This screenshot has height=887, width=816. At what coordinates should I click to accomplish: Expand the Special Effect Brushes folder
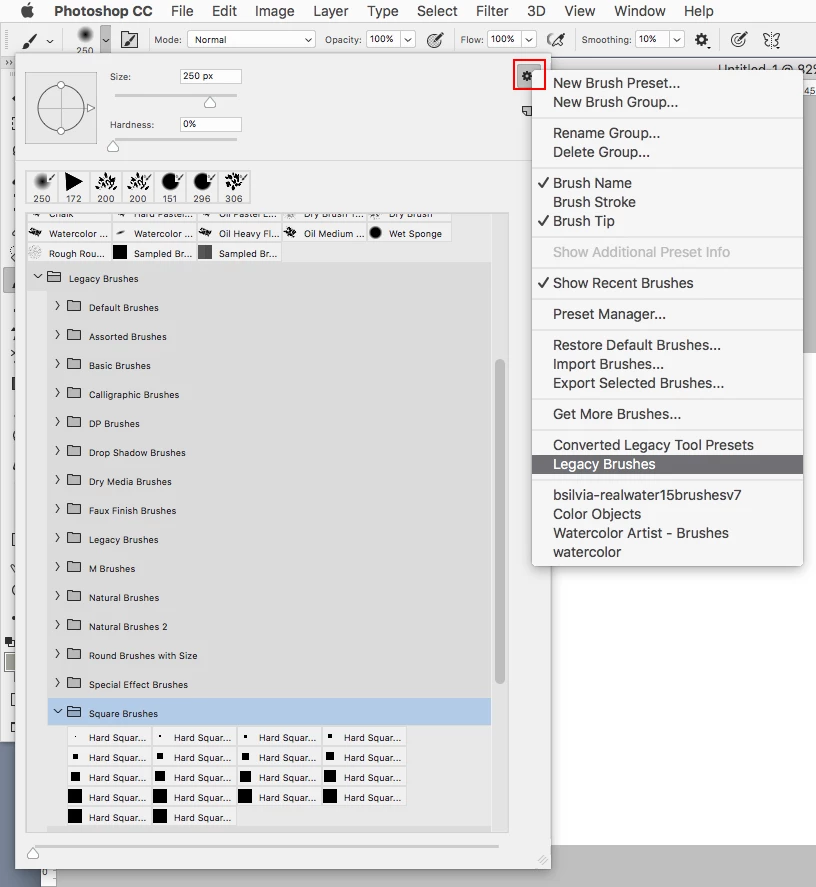[x=57, y=683]
